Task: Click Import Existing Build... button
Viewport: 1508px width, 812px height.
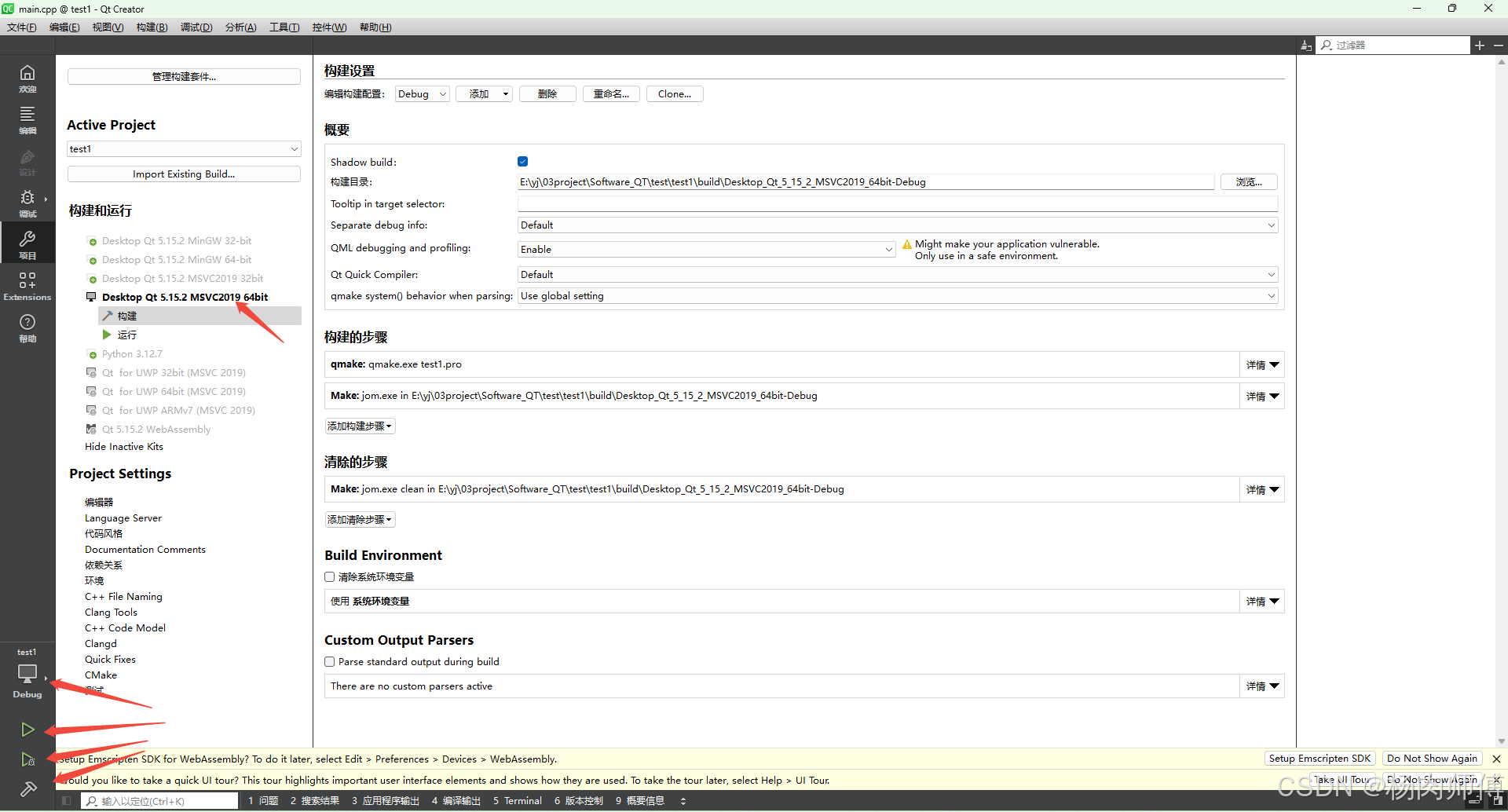Action: (x=184, y=174)
